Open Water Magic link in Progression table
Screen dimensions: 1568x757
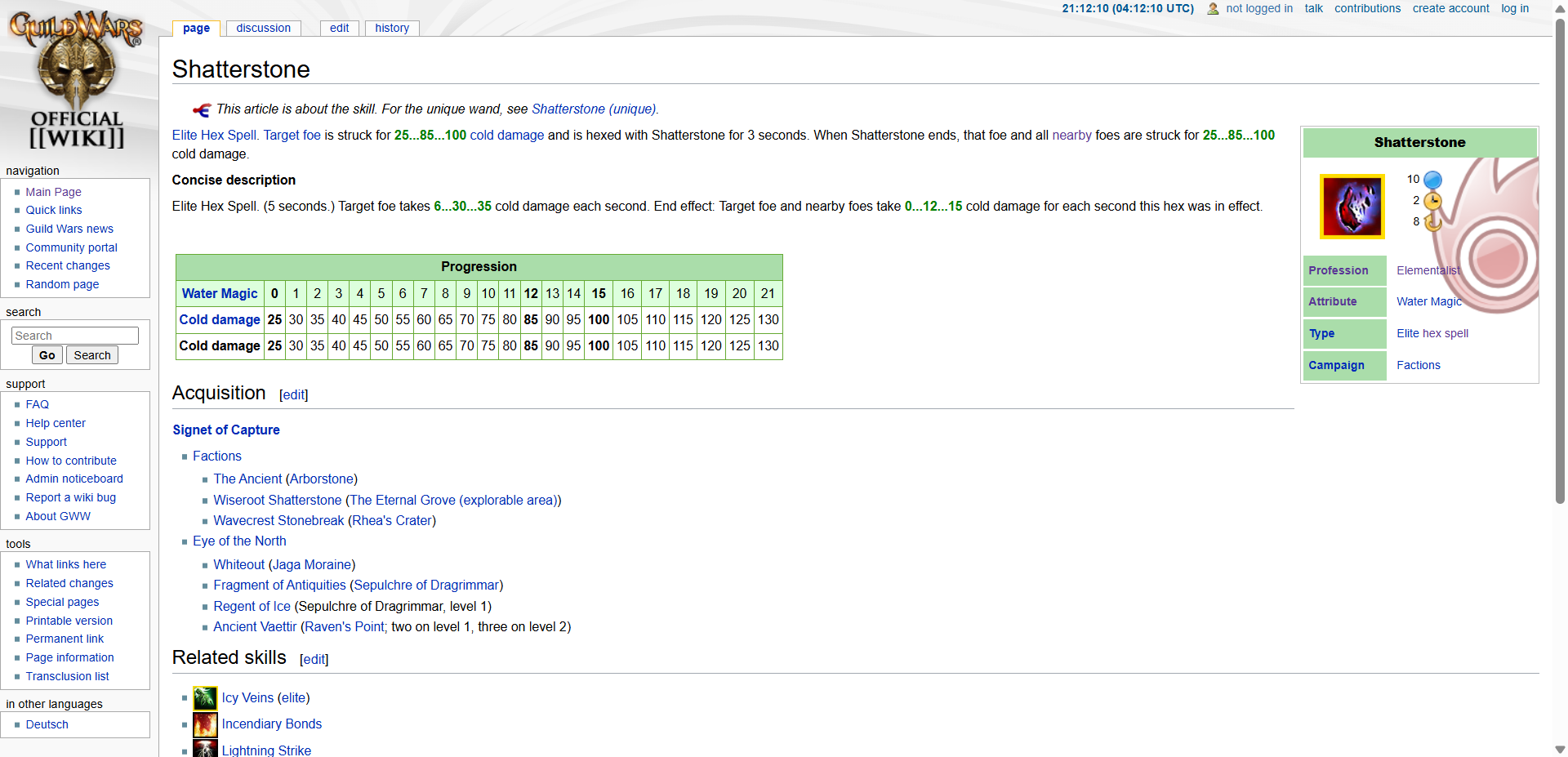[x=220, y=294]
